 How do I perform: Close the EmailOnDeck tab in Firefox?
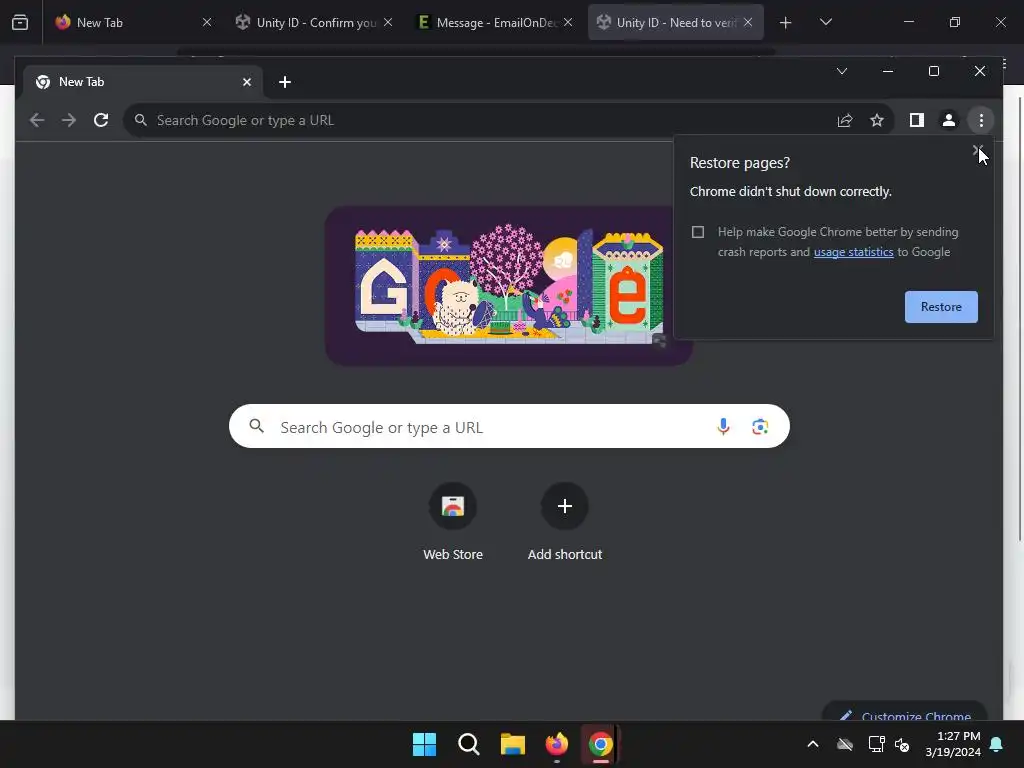[x=568, y=23]
